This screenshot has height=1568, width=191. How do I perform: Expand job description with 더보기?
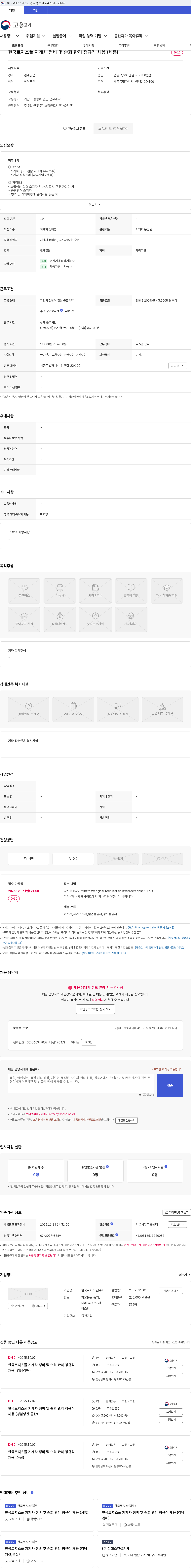[x=95, y=204]
